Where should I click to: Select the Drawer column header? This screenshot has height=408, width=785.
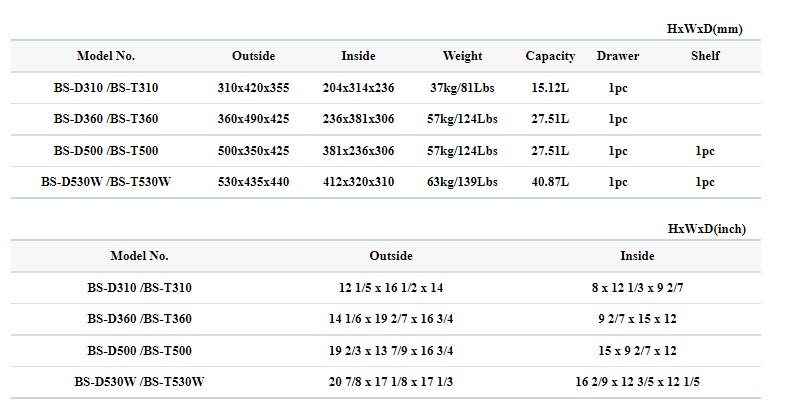(x=617, y=56)
